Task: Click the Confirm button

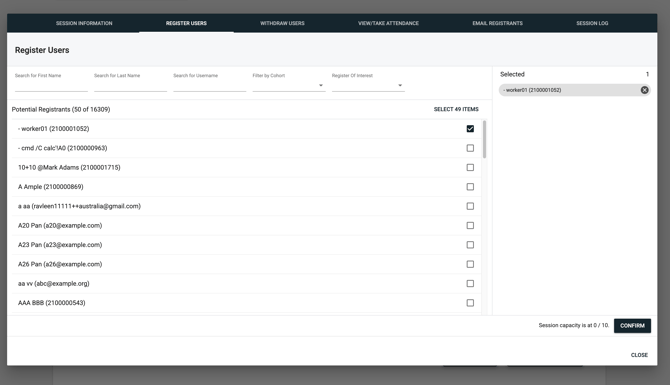Action: 632,326
